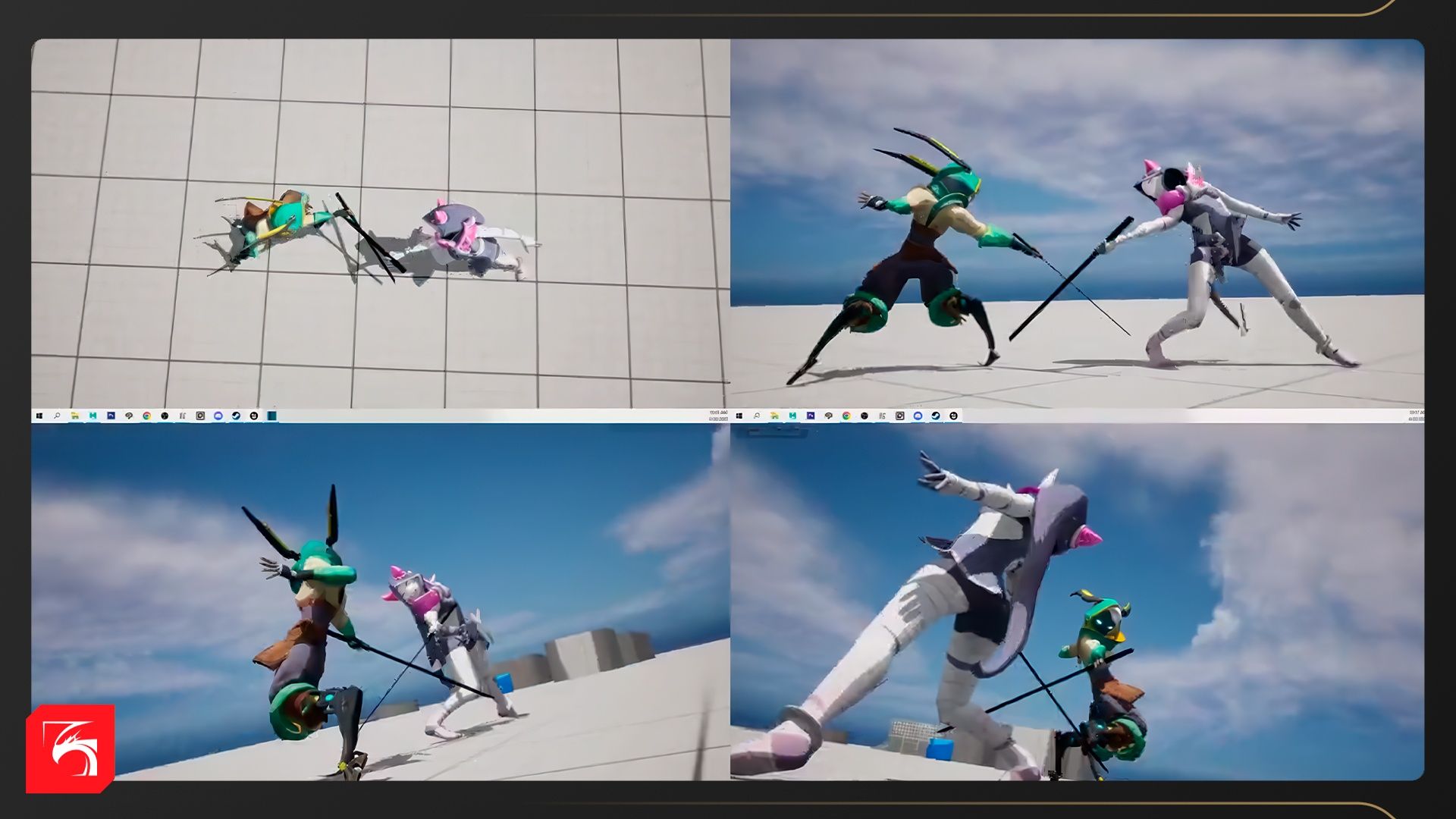The image size is (1456, 819).
Task: Open Steam in top-left panel's taskbar
Action: tap(236, 416)
